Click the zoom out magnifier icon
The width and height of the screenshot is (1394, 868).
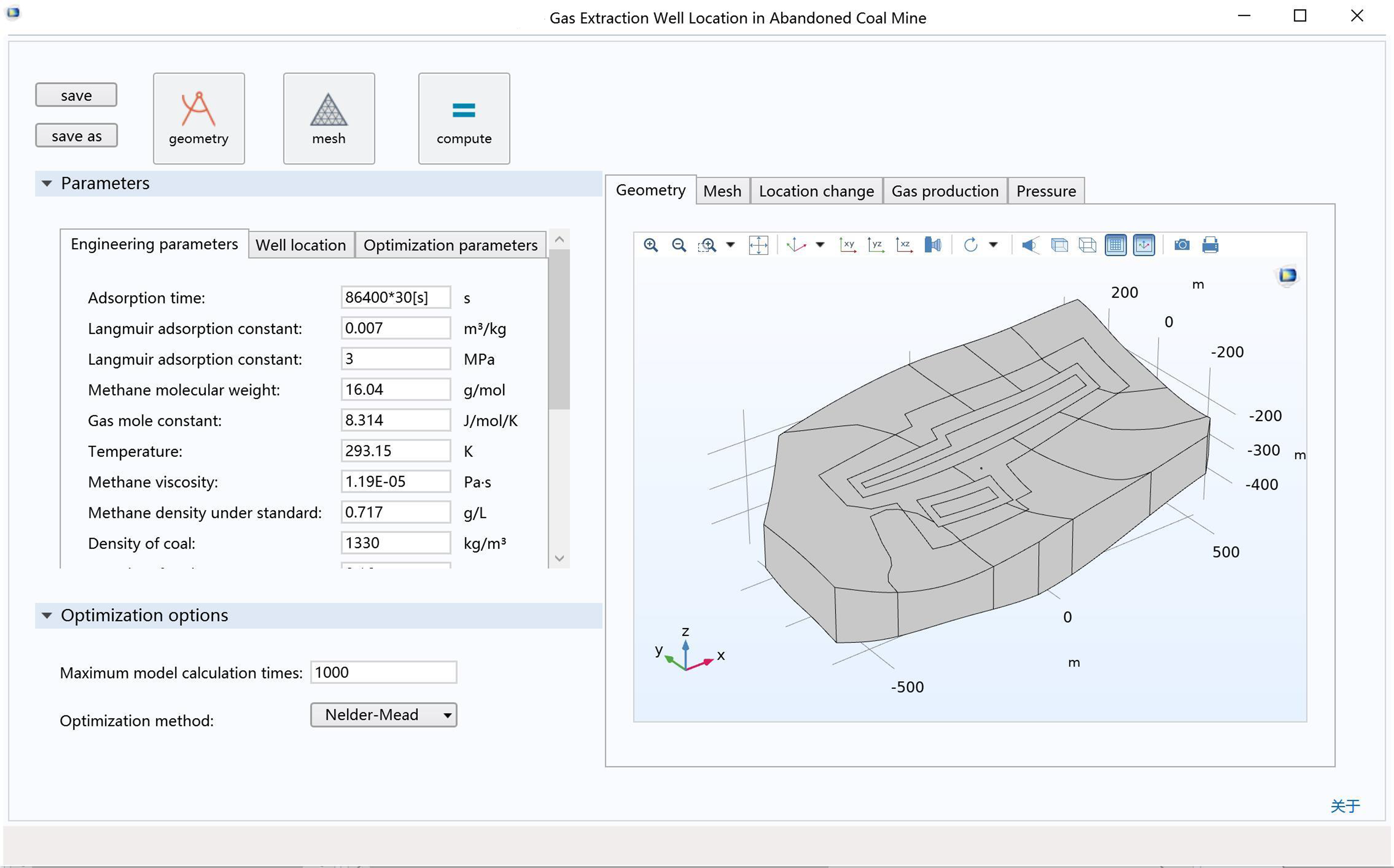(x=679, y=245)
